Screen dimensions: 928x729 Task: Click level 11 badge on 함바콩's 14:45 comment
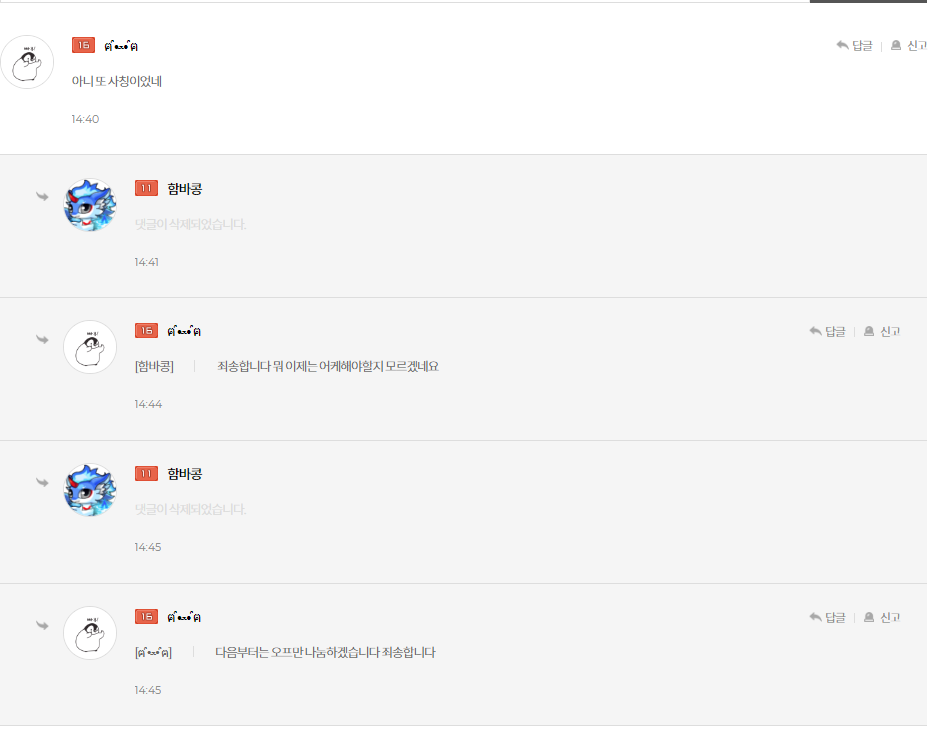click(146, 474)
